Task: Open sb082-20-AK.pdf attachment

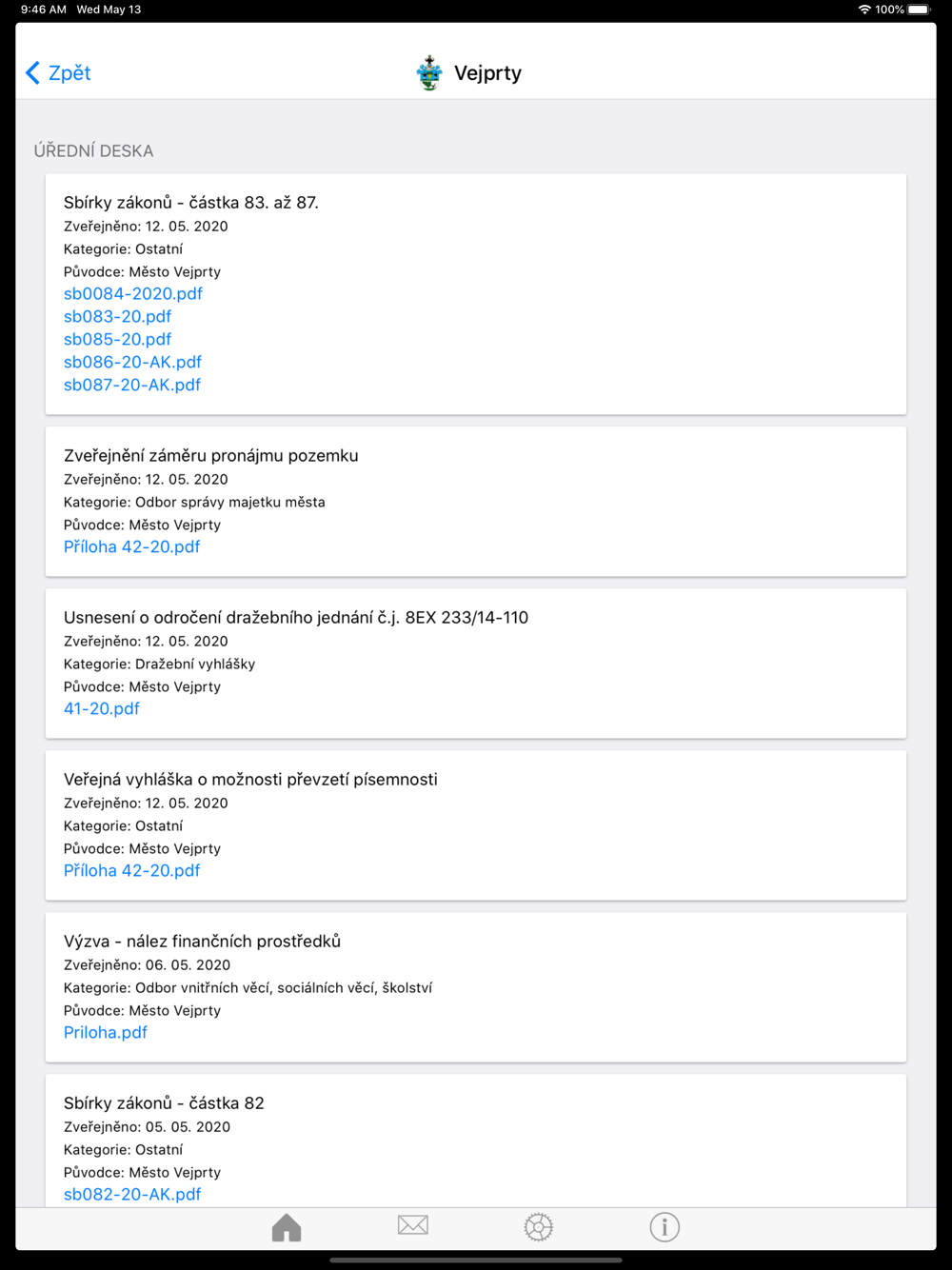Action: (x=132, y=1195)
